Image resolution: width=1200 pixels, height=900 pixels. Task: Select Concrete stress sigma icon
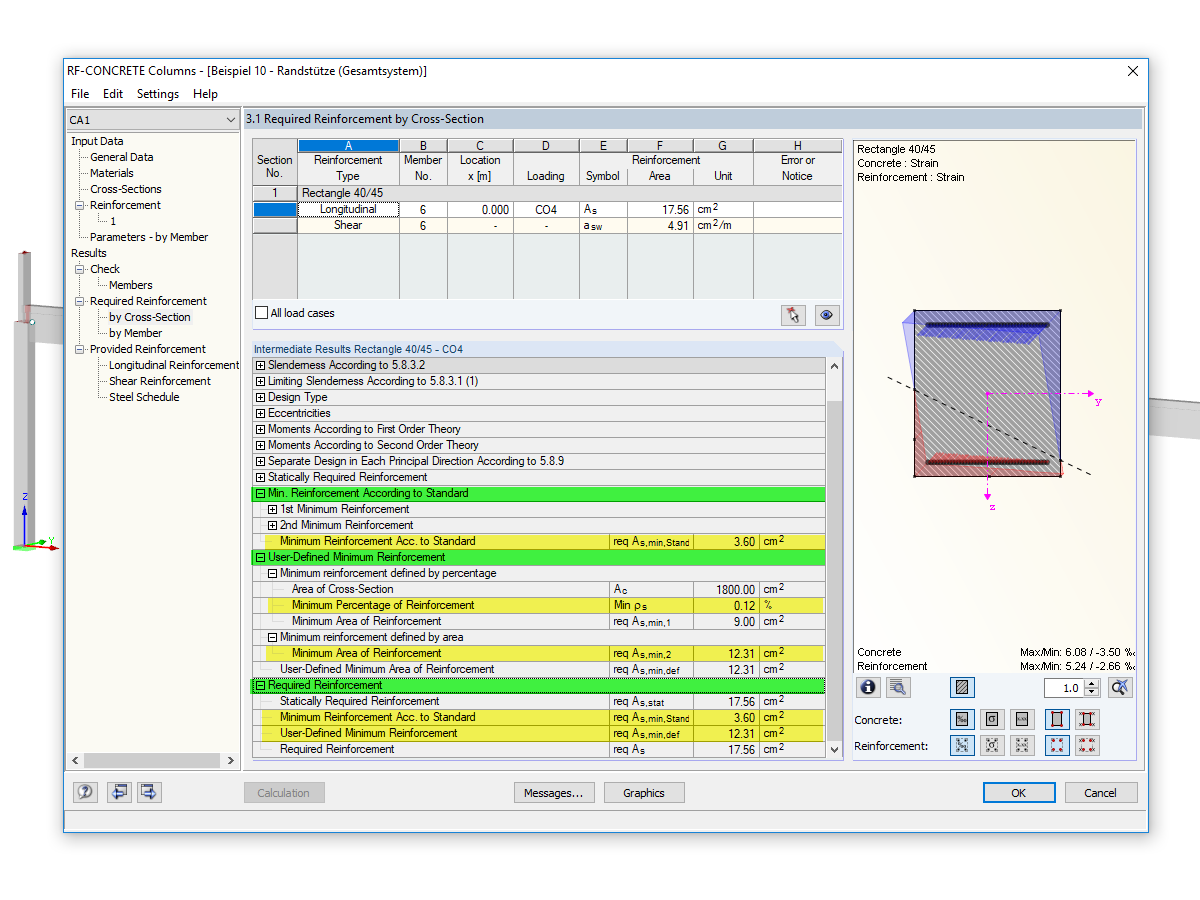(992, 719)
